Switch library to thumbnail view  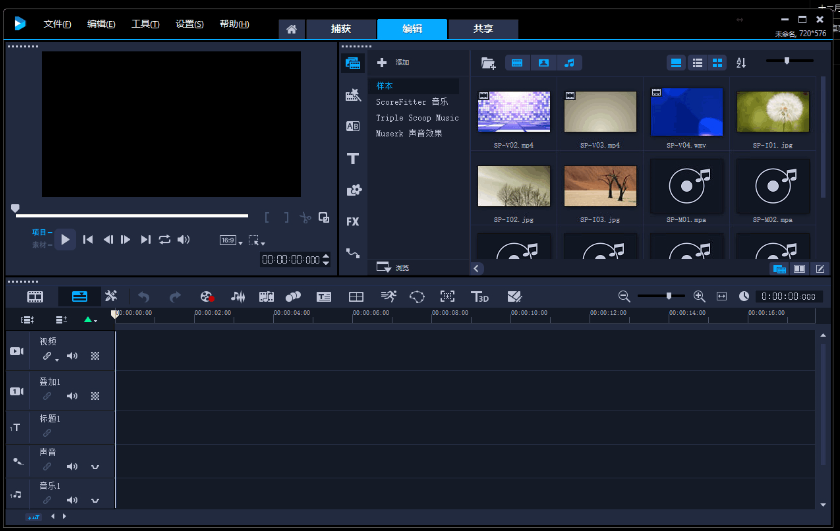[x=717, y=63]
